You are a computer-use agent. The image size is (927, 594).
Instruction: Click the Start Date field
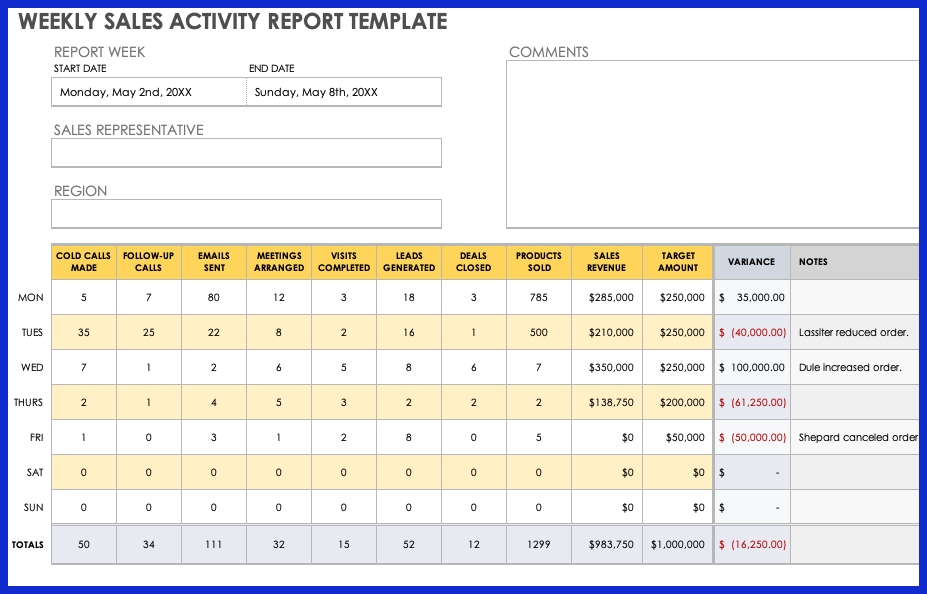coord(148,92)
